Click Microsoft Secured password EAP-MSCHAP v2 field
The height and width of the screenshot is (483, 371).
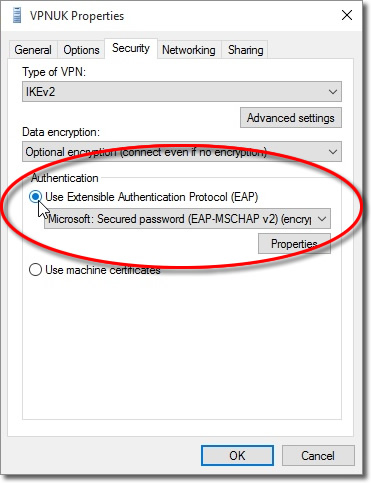click(x=187, y=219)
